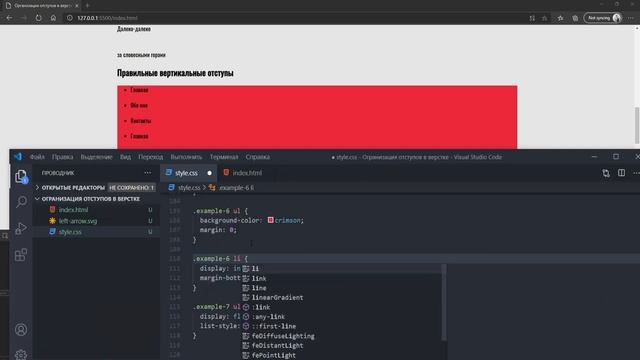Image resolution: width=640 pixels, height=360 pixels.
Task: Go to browser home page
Action: tap(53, 18)
